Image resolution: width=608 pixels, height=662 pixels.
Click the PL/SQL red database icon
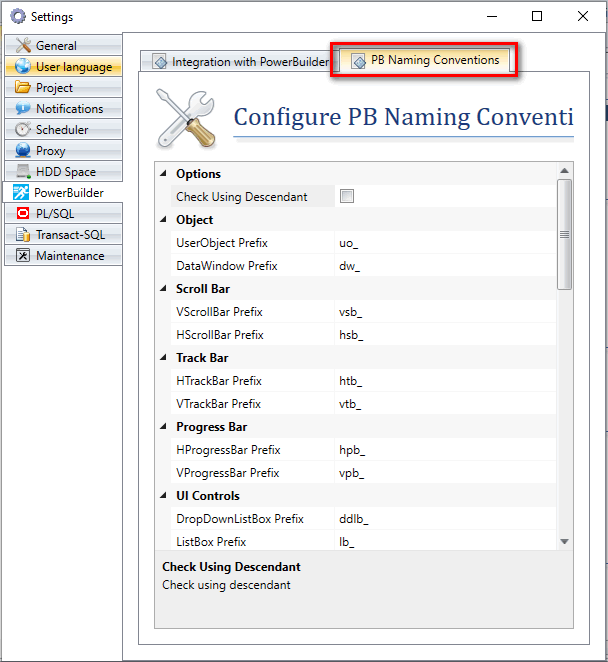23,213
